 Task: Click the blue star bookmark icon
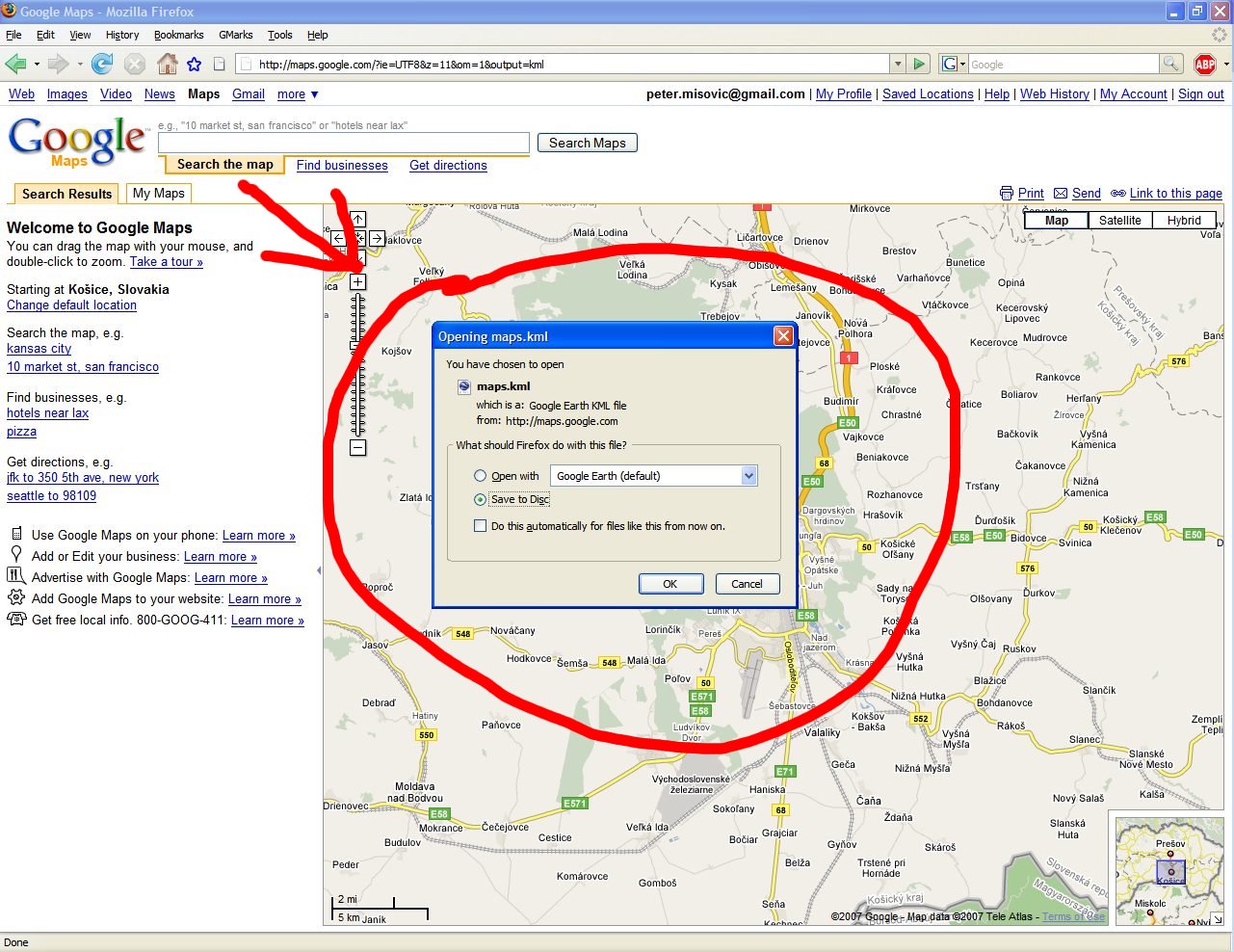pyautogui.click(x=195, y=65)
